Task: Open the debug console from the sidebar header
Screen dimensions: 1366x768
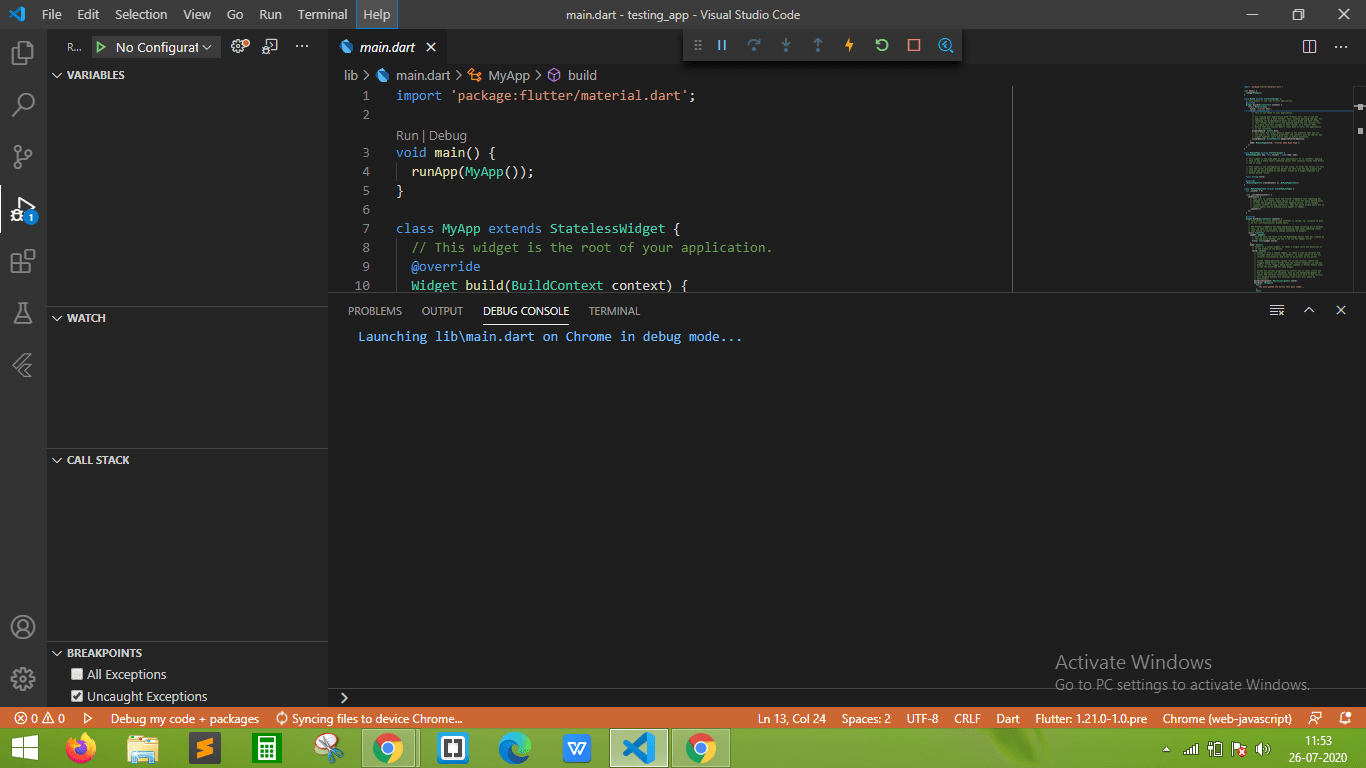Action: 270,47
